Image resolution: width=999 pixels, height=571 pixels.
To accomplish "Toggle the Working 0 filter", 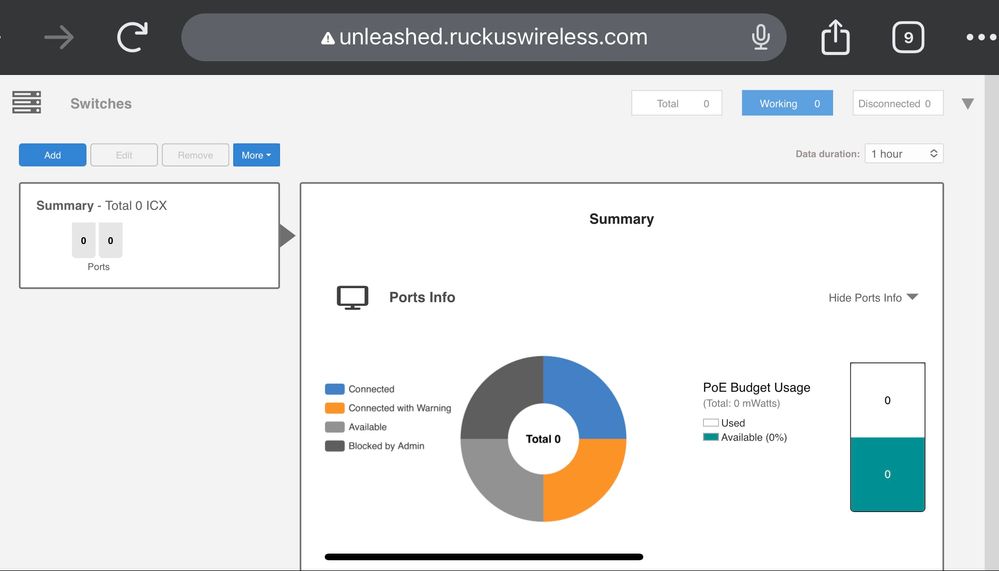I will [787, 103].
